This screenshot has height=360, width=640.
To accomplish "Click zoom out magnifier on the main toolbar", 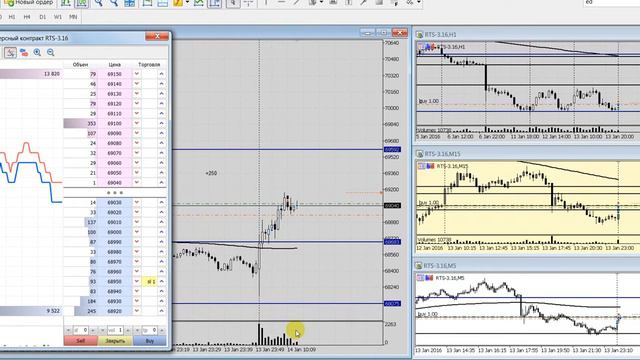I will pyautogui.click(x=114, y=3).
